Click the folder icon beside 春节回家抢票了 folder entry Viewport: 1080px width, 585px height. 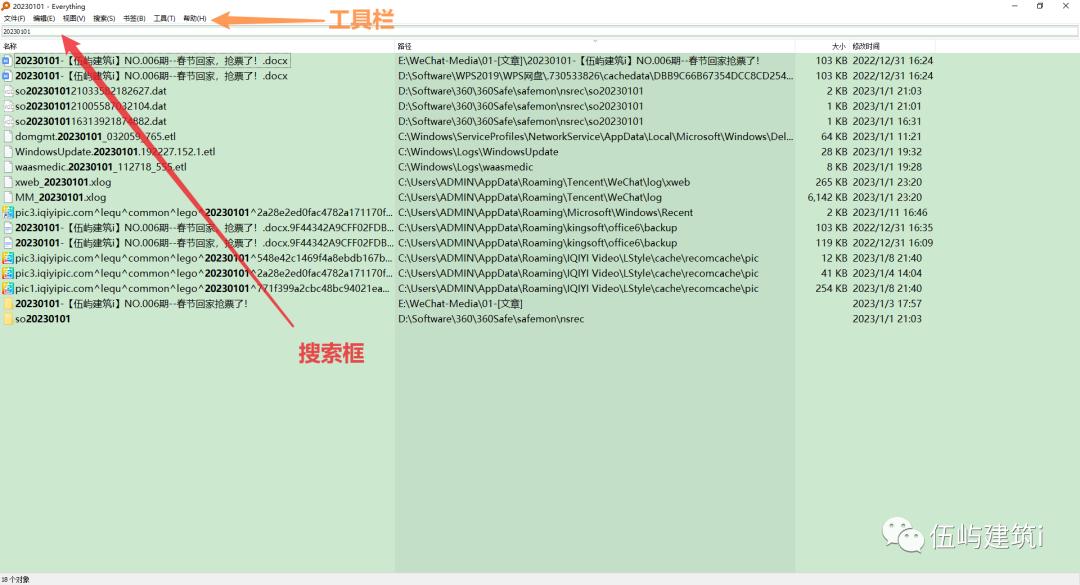[x=10, y=303]
